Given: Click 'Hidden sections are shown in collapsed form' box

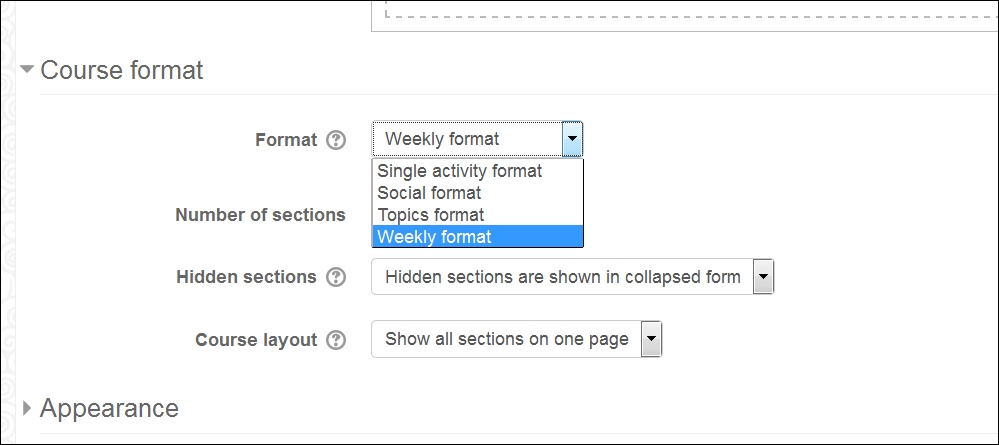Looking at the screenshot, I should (572, 277).
